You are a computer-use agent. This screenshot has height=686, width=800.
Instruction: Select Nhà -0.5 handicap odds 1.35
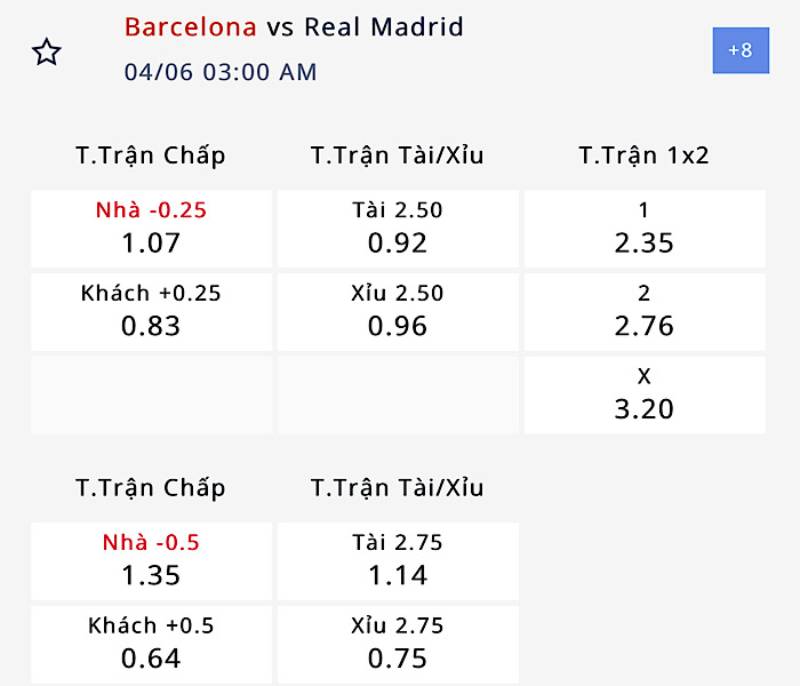[x=150, y=557]
